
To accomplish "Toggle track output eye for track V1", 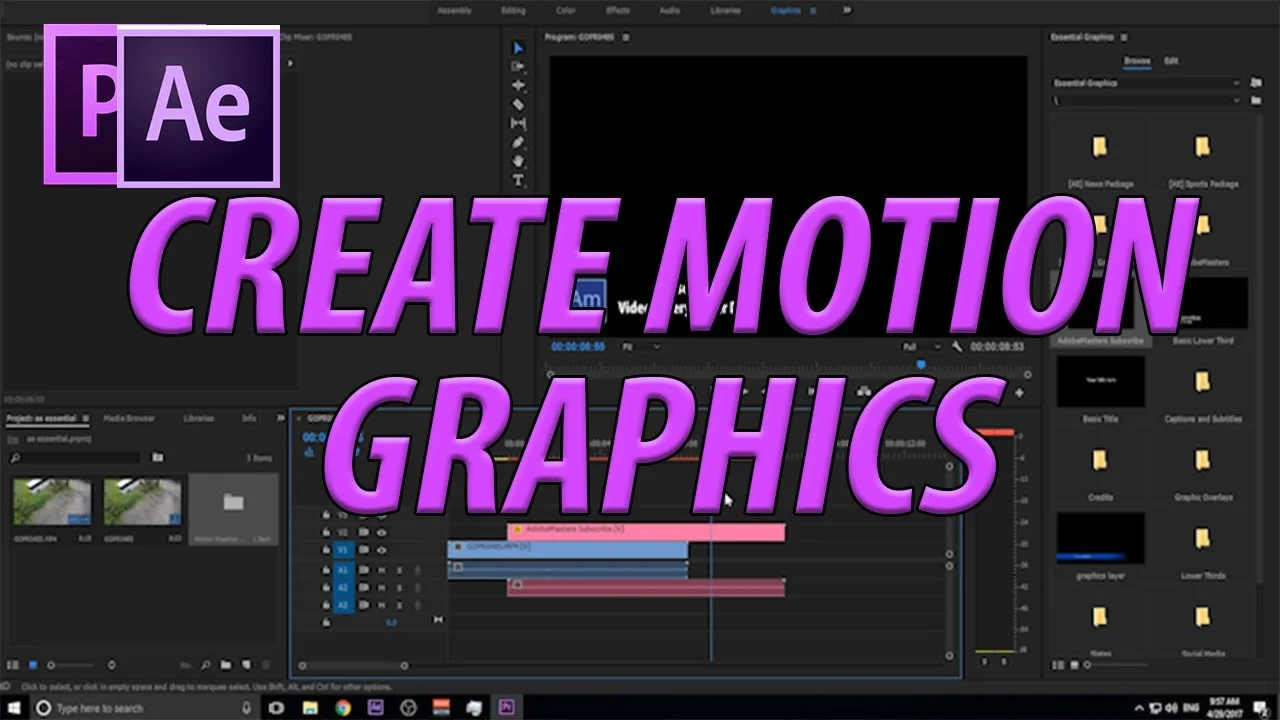I will pyautogui.click(x=382, y=550).
